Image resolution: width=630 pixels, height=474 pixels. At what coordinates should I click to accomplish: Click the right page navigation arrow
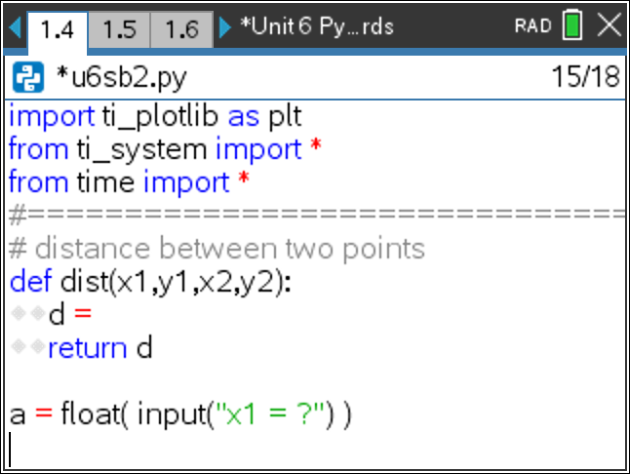225,27
